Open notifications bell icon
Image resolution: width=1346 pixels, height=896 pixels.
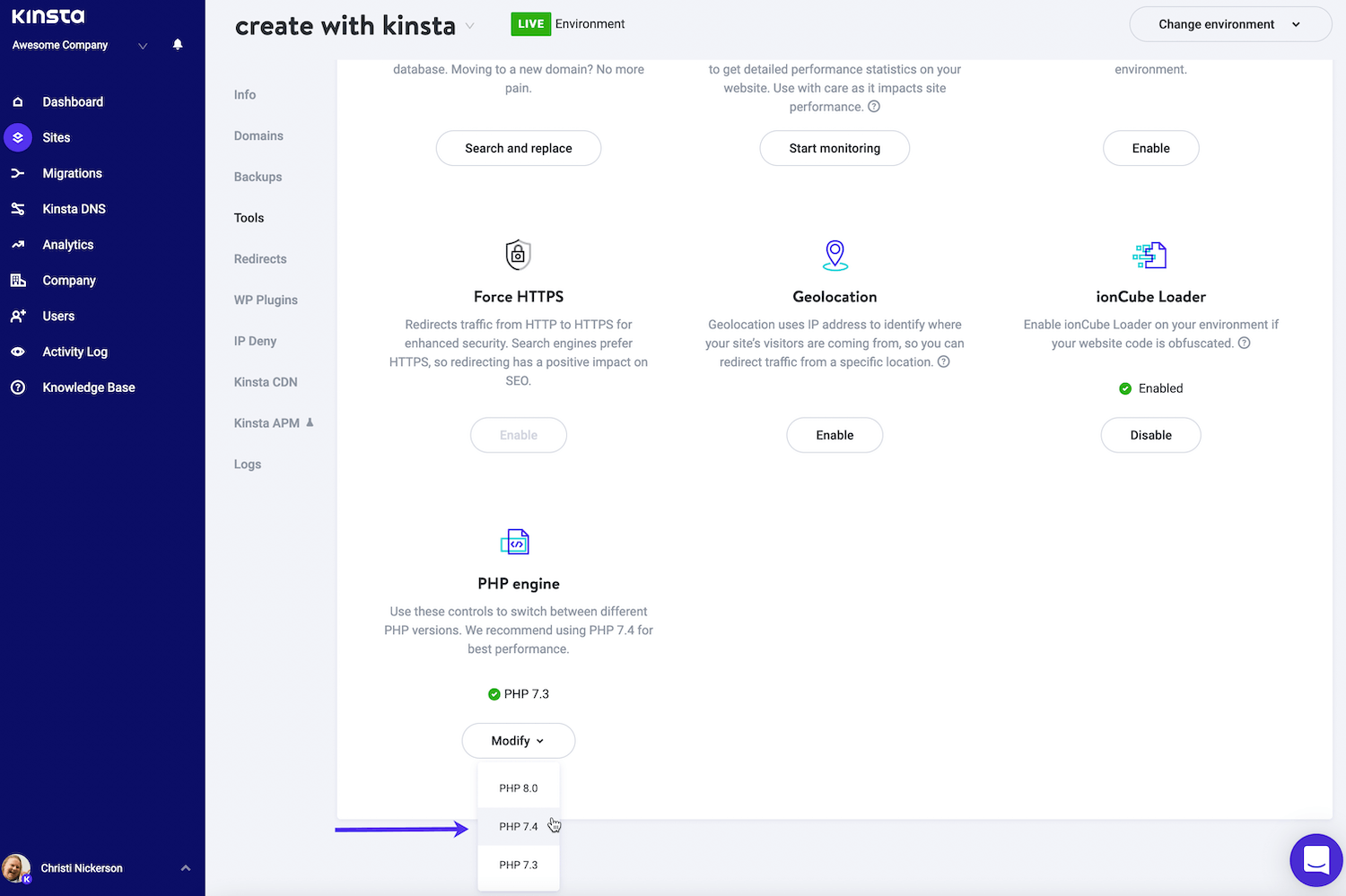click(178, 45)
